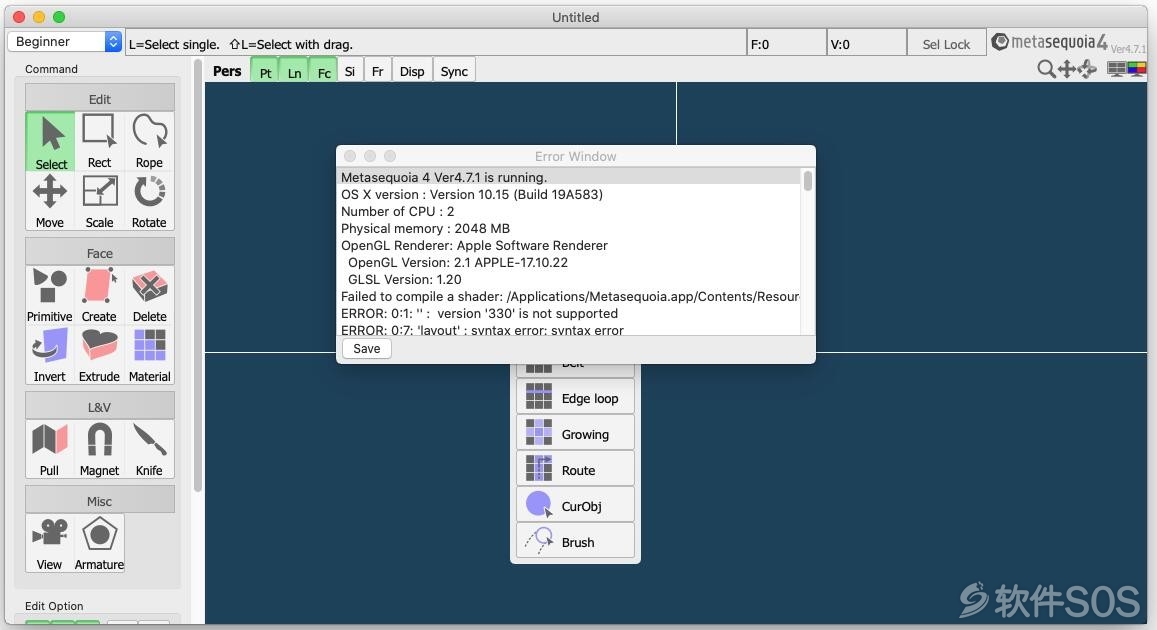1157x630 pixels.
Task: Open the Disp menu
Action: click(412, 71)
